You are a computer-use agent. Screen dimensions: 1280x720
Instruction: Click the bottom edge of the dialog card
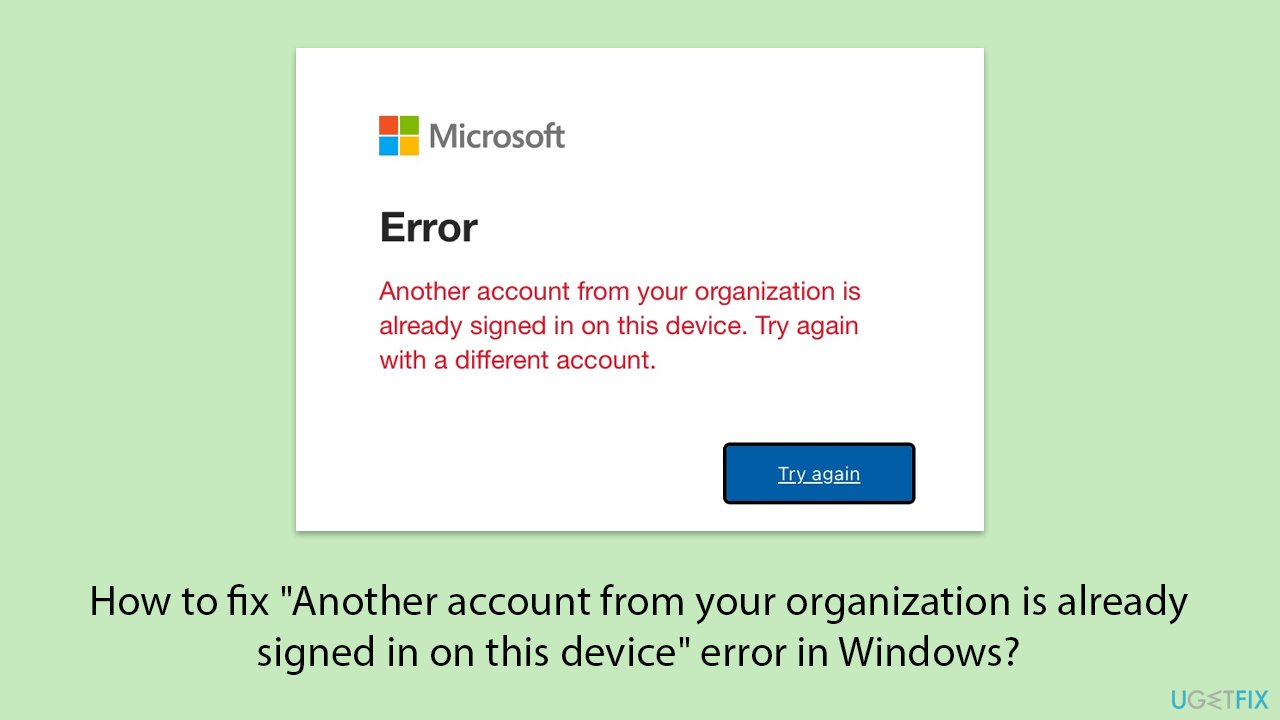[x=640, y=528]
